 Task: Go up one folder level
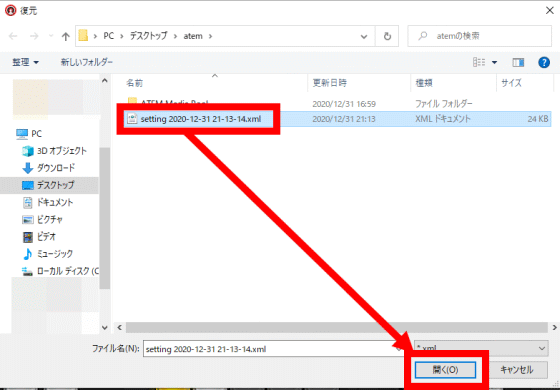coord(65,36)
